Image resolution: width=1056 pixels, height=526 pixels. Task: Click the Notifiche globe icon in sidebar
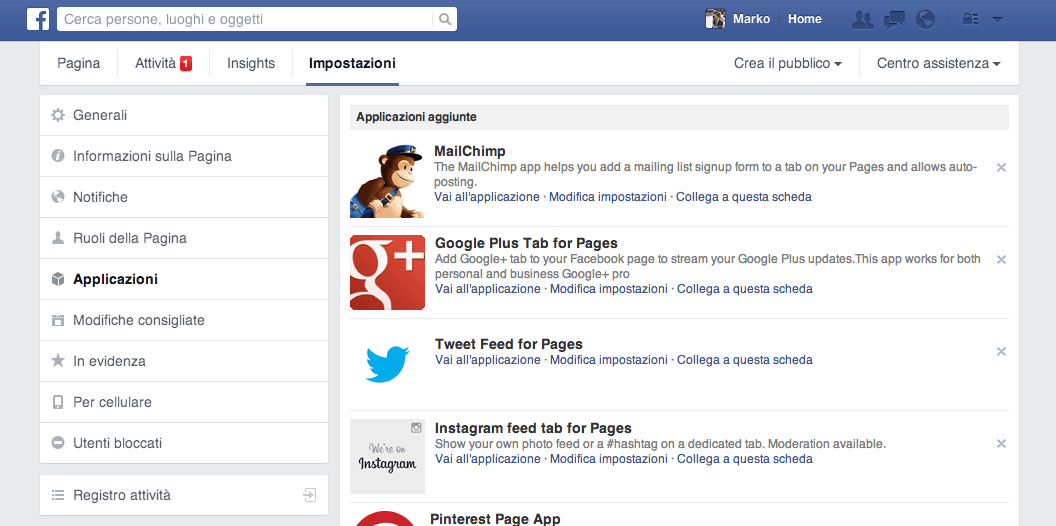pos(58,197)
